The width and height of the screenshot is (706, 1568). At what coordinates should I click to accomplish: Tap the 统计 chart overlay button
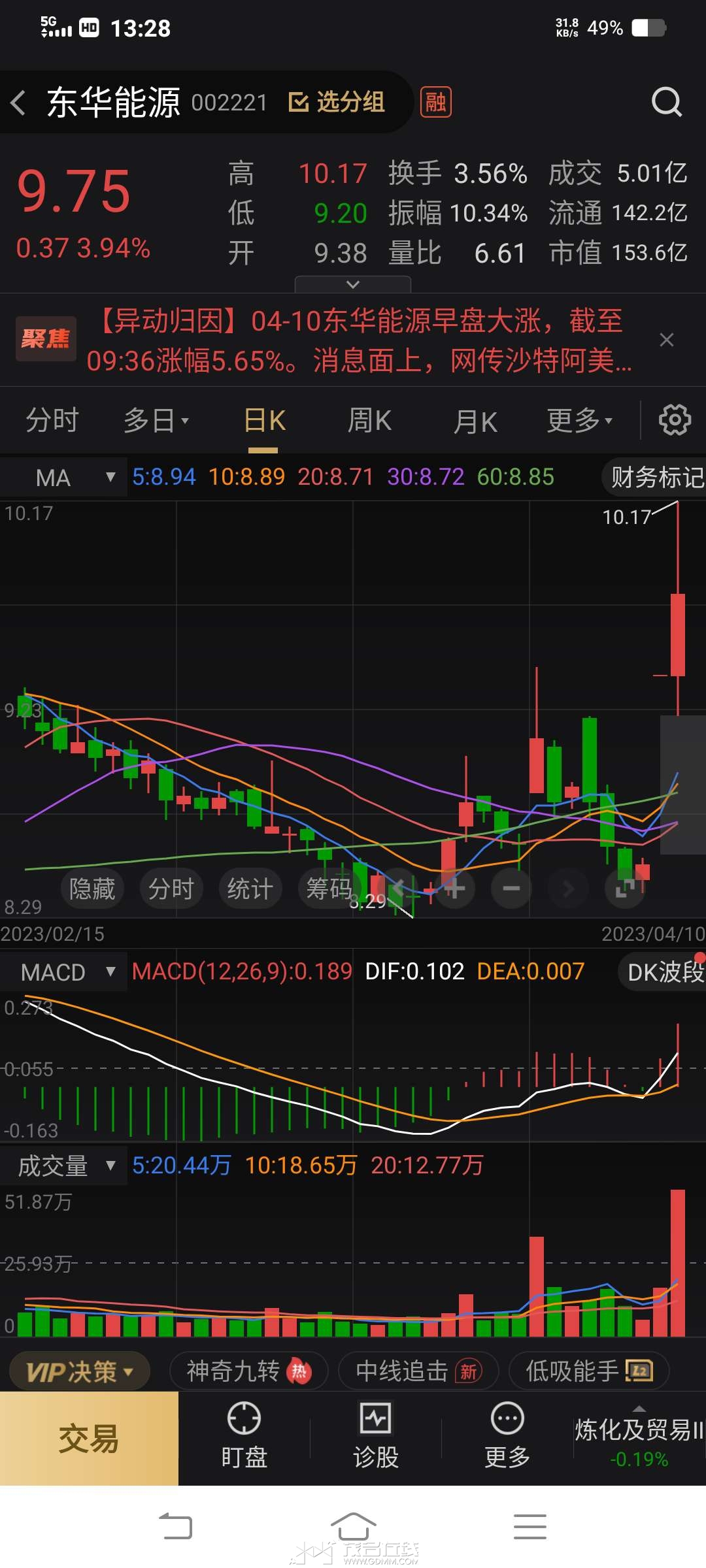point(250,889)
